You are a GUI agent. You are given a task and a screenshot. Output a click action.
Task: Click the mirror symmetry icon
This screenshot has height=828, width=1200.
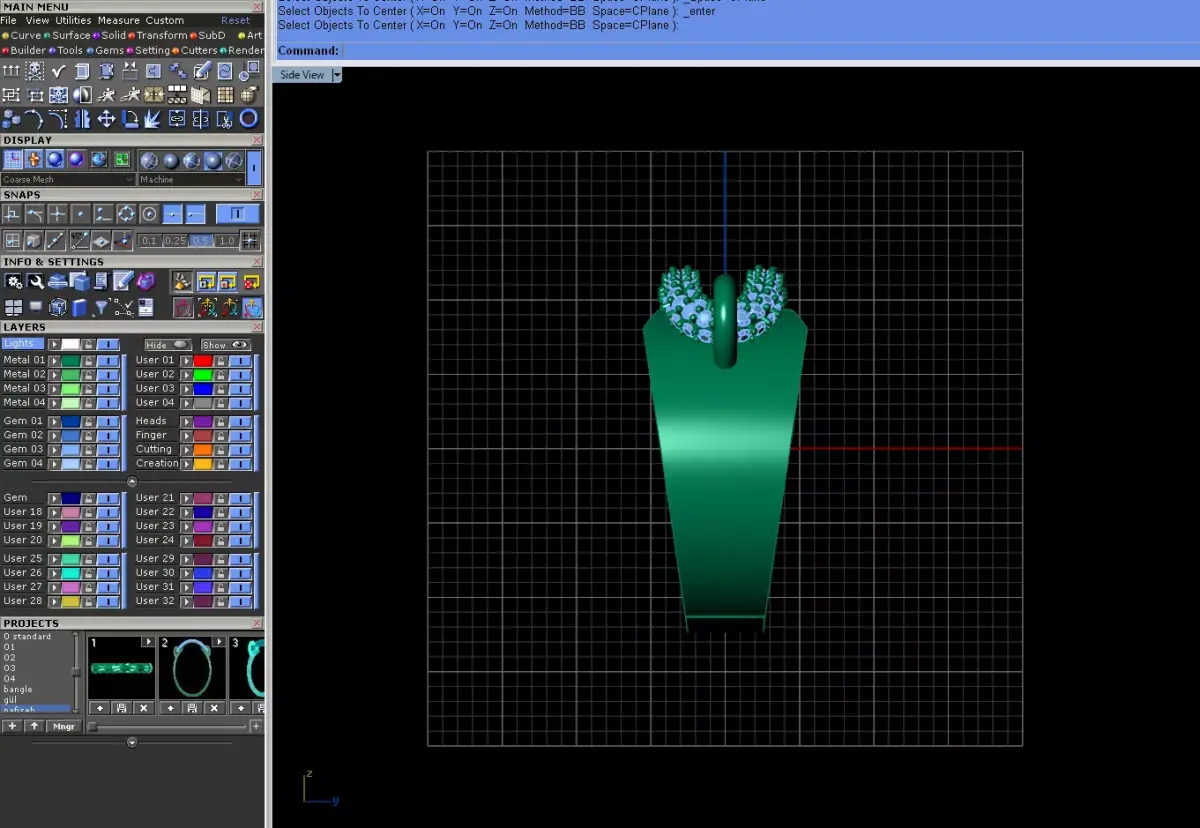pos(82,119)
